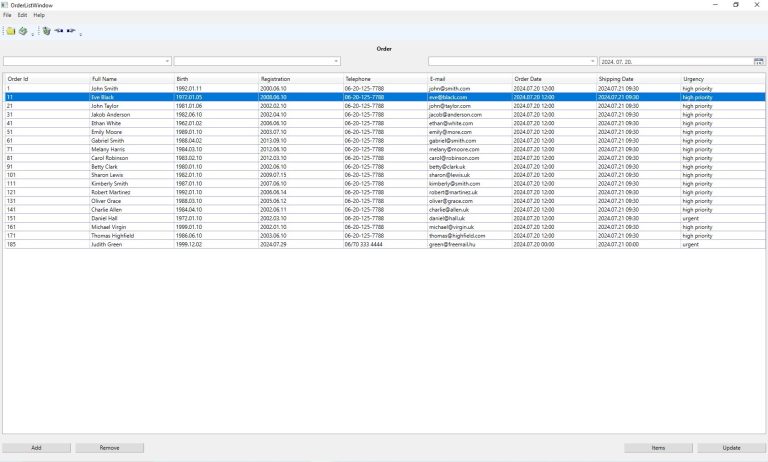Click the Update button

click(731, 448)
